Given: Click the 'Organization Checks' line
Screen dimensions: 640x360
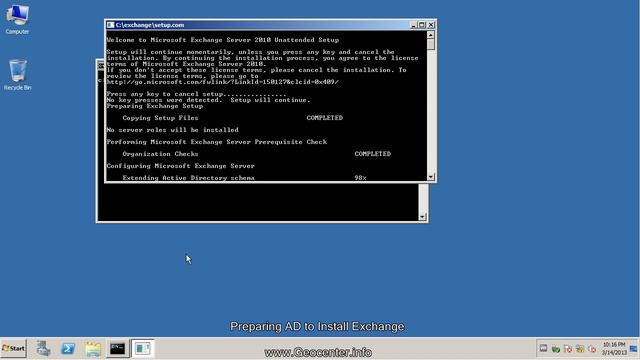Looking at the screenshot, I should click(x=160, y=154).
